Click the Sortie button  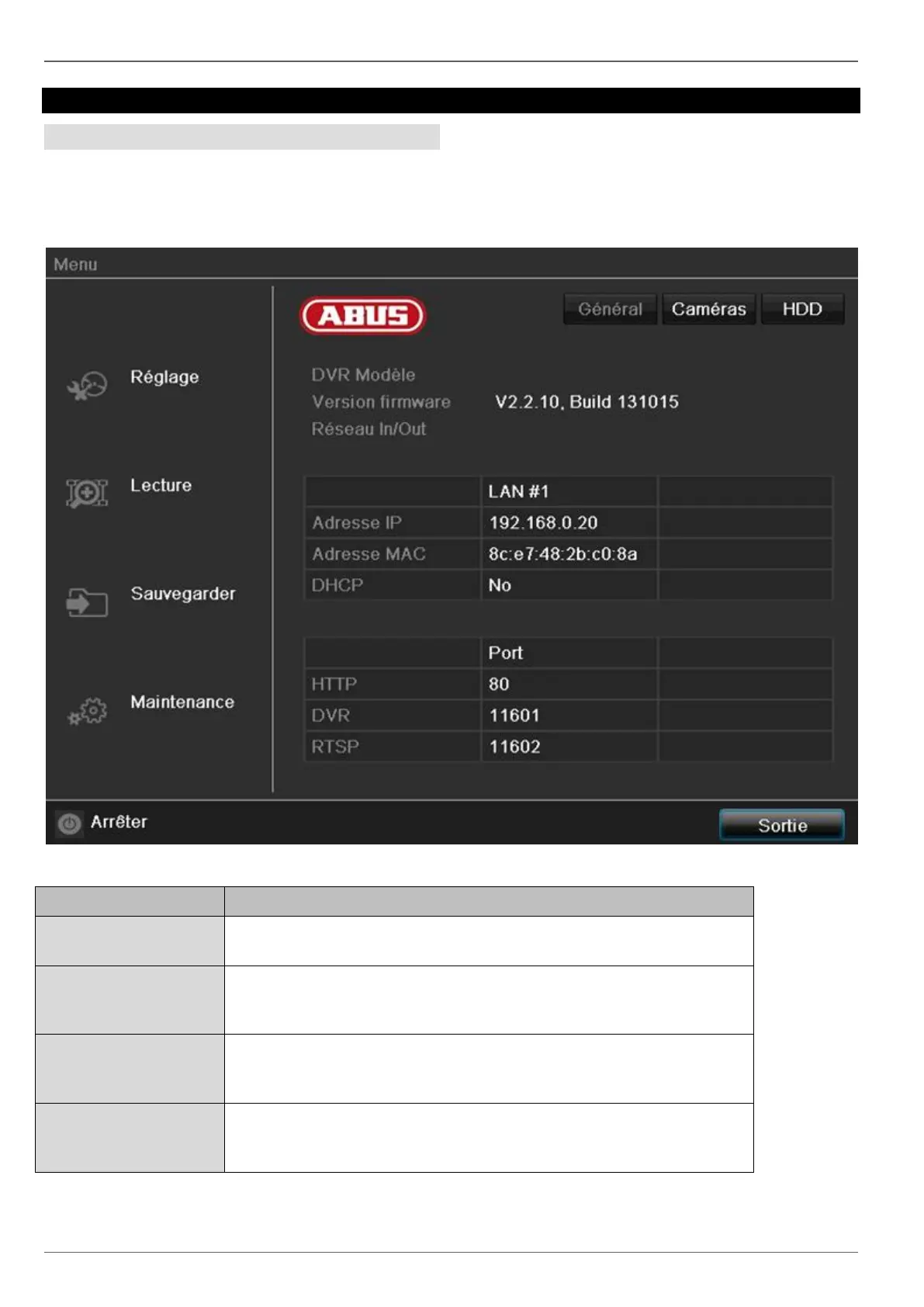click(x=782, y=825)
